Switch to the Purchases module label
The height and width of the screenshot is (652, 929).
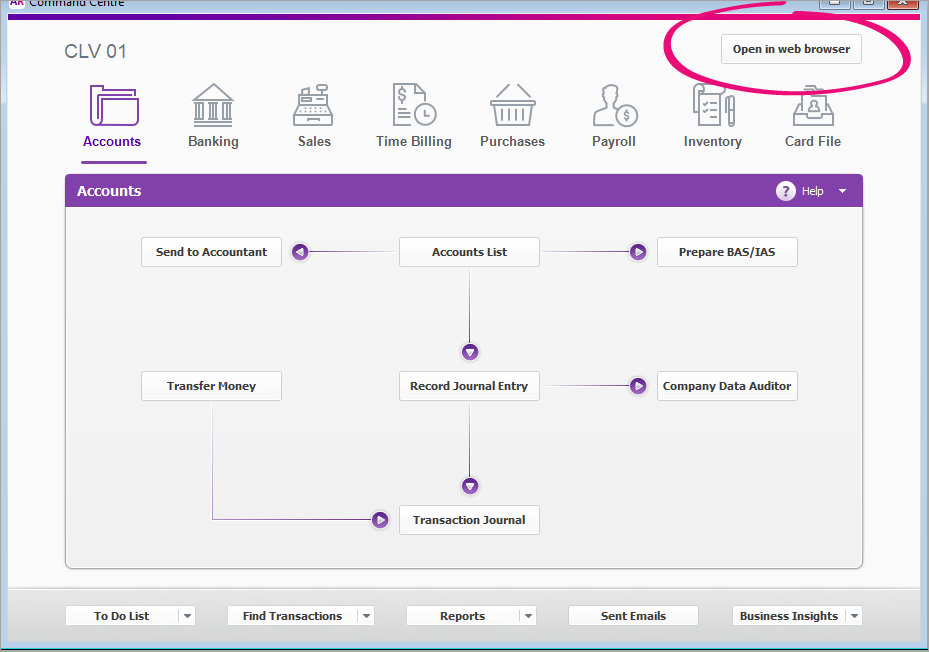(x=512, y=141)
